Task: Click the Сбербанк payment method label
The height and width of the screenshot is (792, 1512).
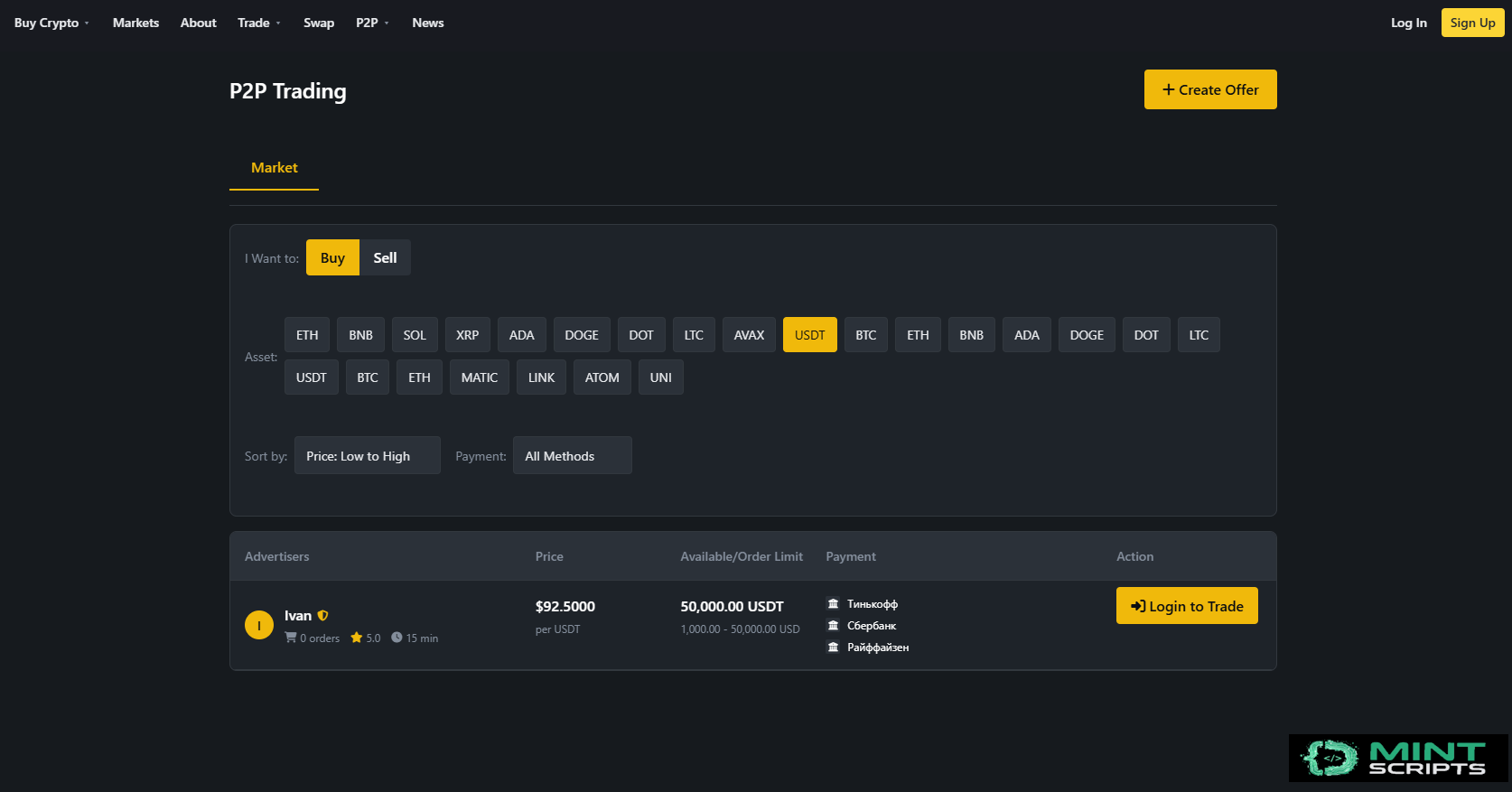Action: click(872, 626)
